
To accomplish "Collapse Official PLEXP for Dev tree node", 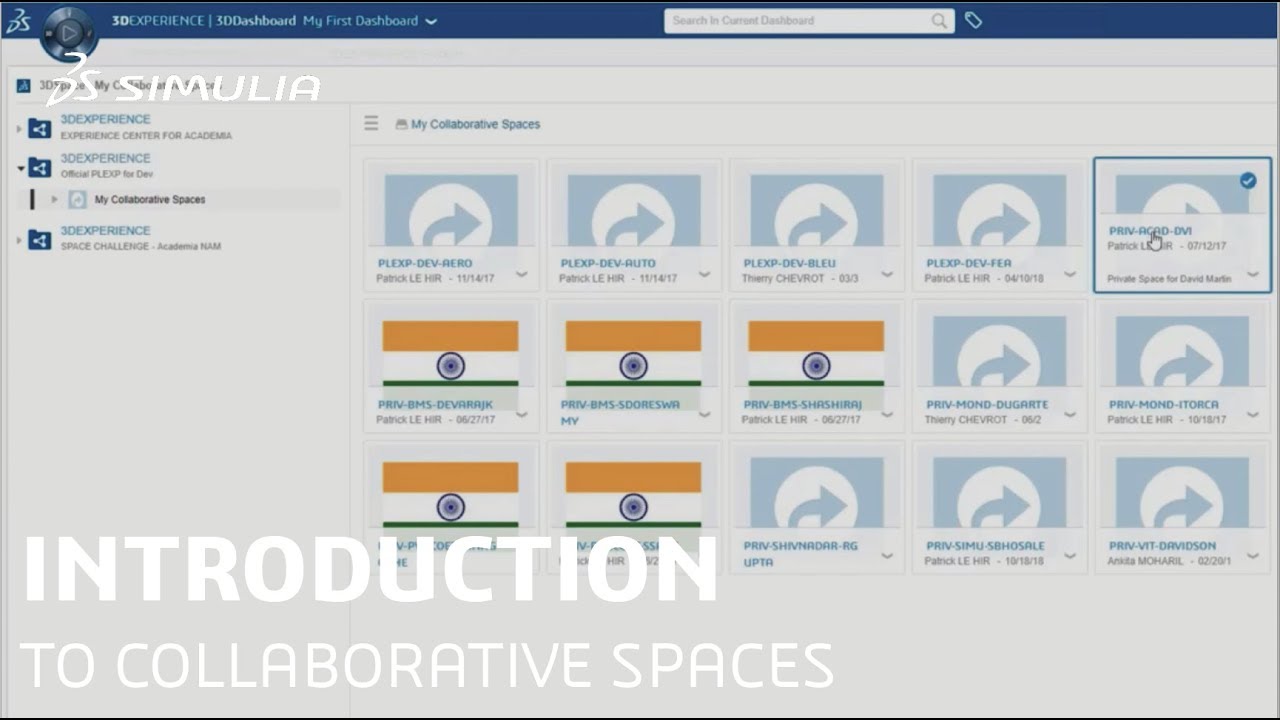I will pyautogui.click(x=20, y=168).
